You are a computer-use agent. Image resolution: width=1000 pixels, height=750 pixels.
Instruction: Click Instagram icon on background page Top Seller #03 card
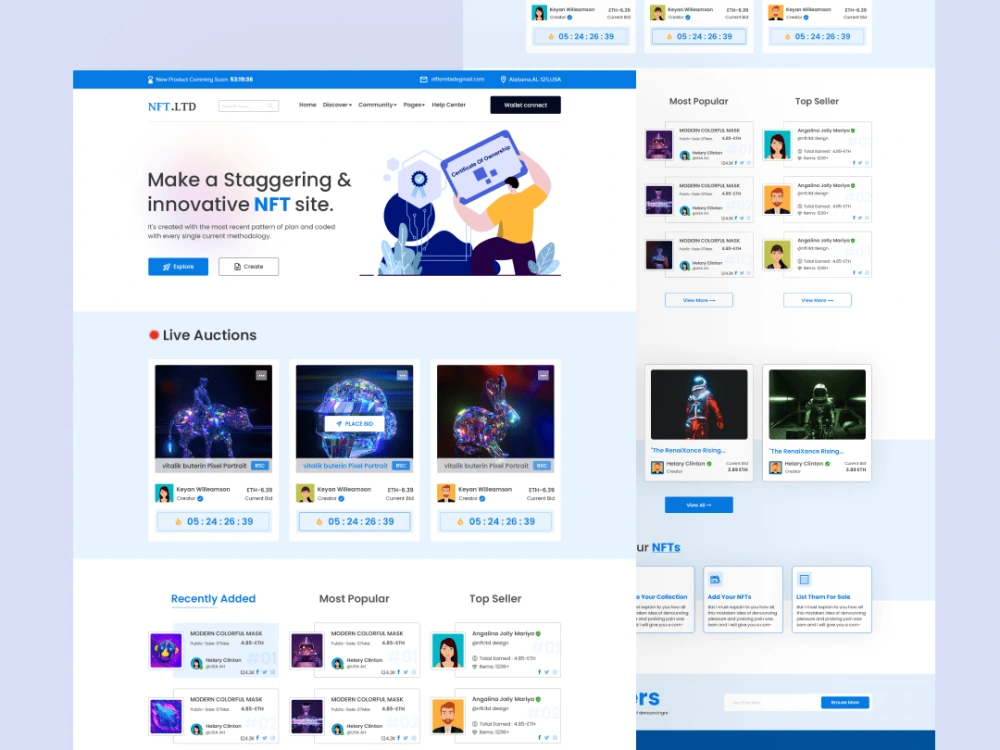click(x=867, y=273)
